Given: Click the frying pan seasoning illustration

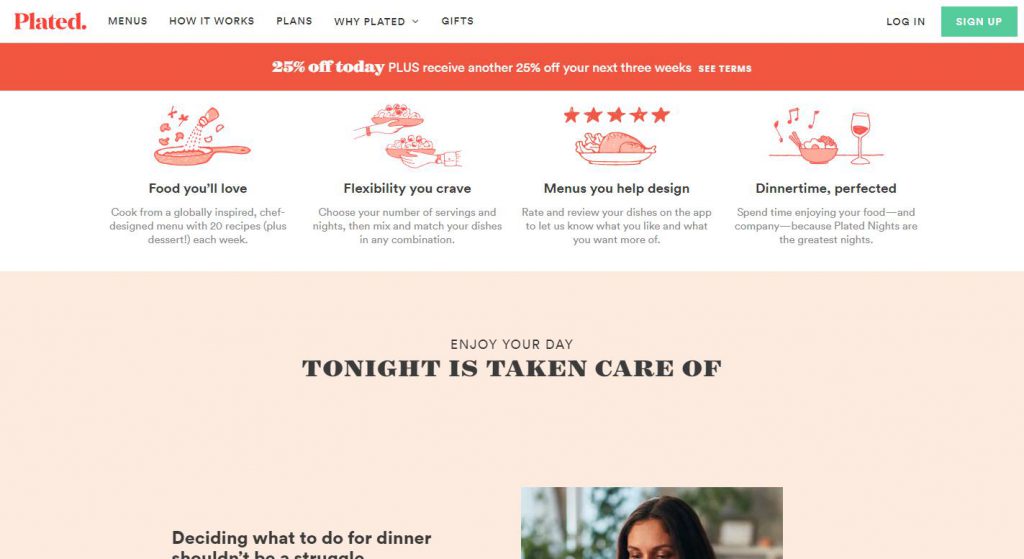Looking at the screenshot, I should (x=202, y=135).
